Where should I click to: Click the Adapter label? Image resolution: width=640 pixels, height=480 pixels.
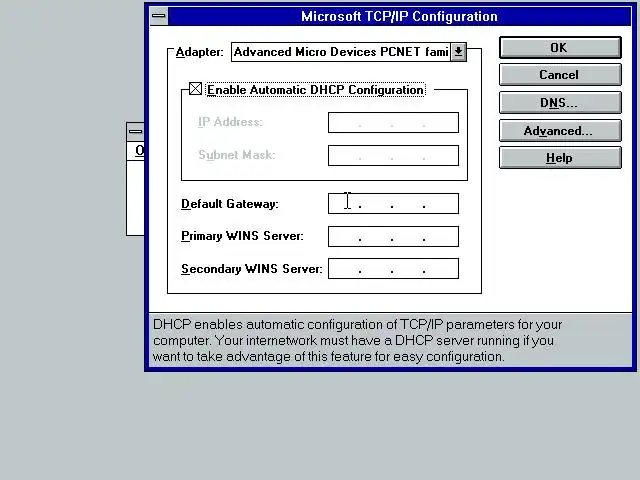[200, 52]
